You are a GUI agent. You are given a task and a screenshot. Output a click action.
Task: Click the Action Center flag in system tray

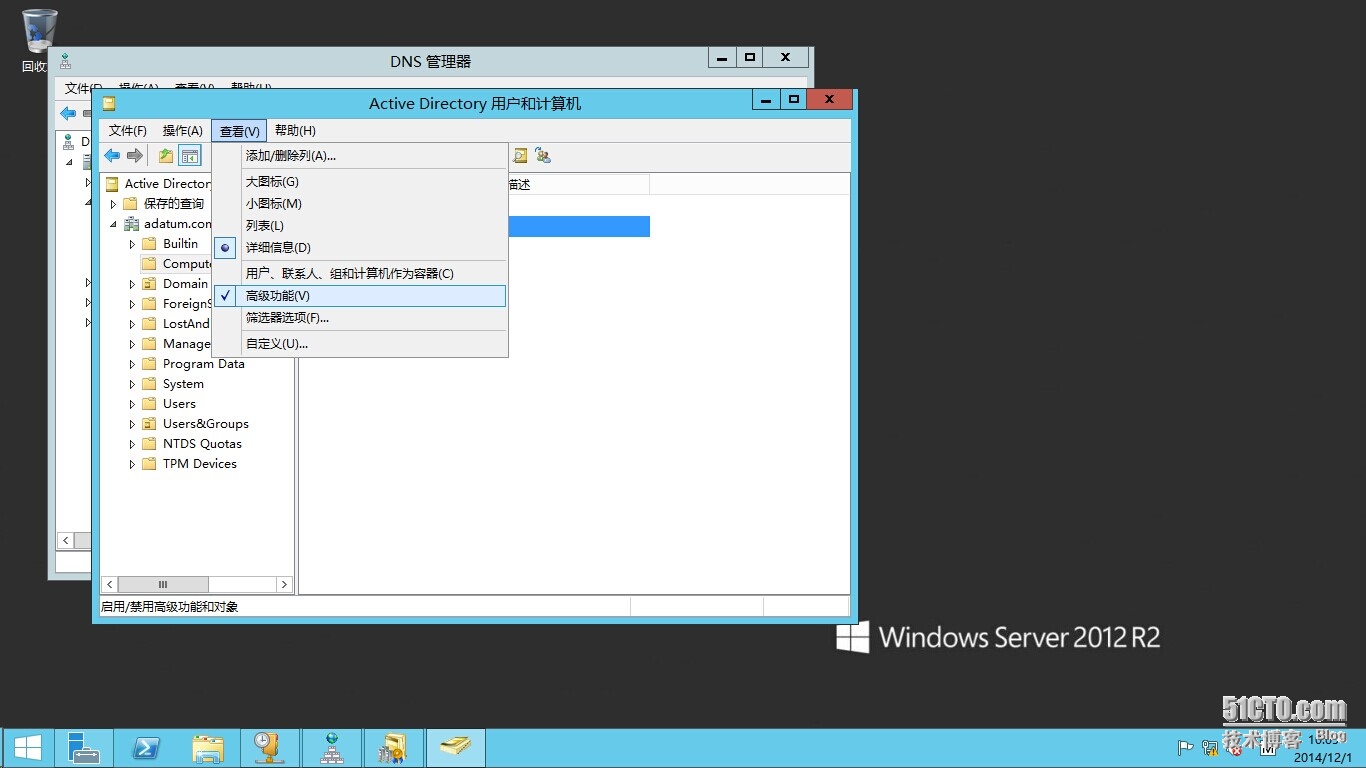1186,747
